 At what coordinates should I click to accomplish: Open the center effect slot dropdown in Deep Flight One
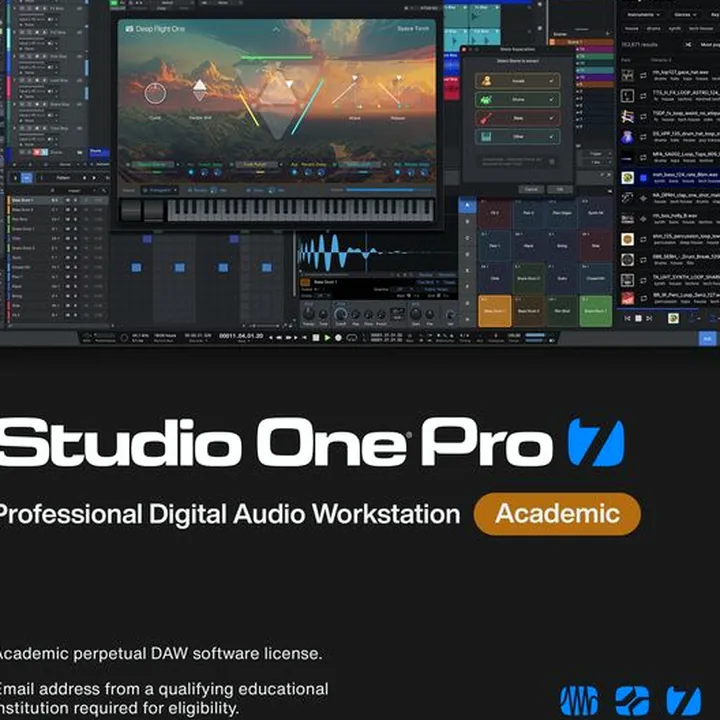pyautogui.click(x=259, y=164)
